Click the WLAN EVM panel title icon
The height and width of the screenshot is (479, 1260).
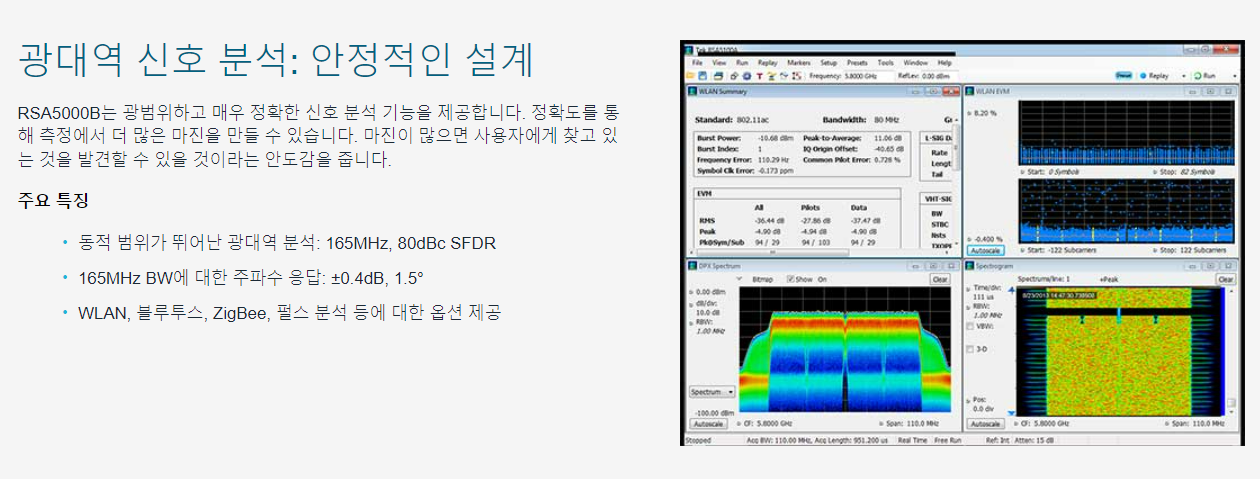point(970,91)
